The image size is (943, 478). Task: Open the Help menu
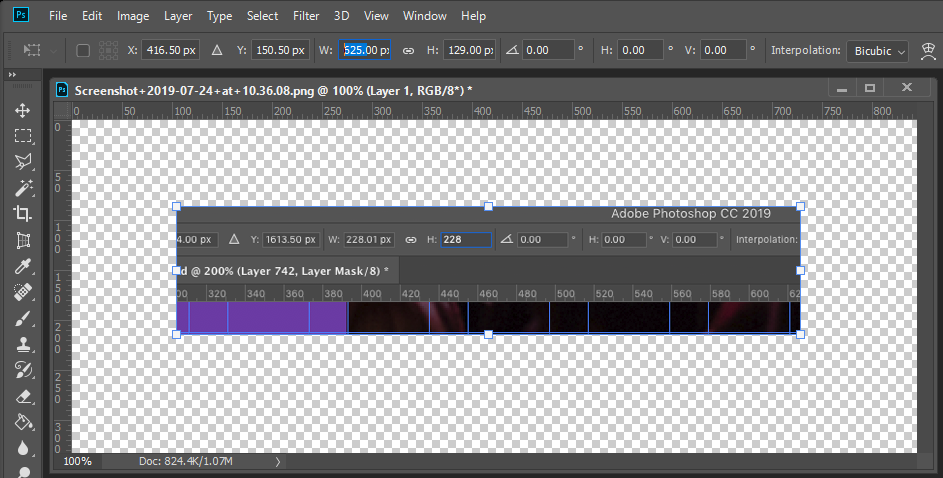coord(473,16)
